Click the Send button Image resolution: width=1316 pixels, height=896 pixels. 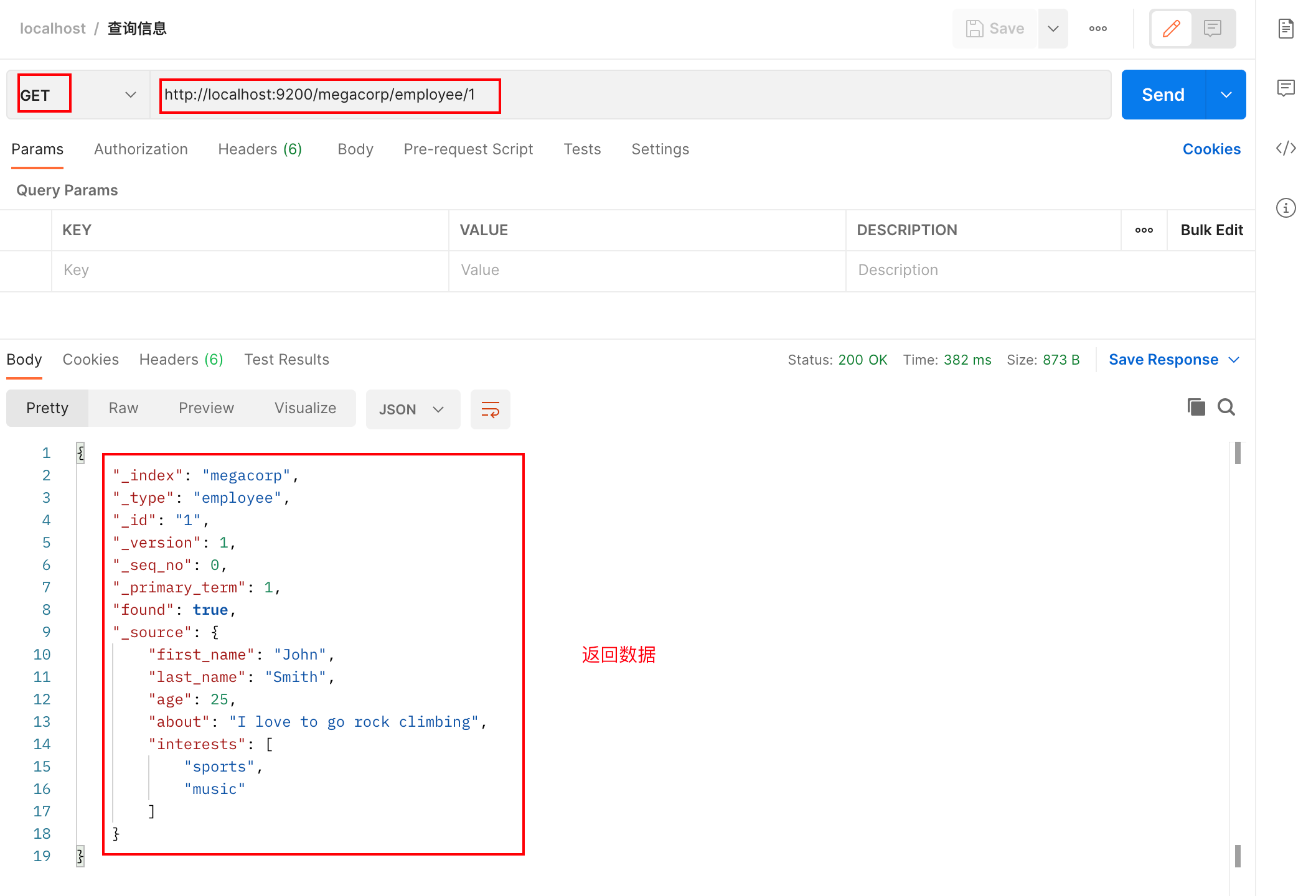pyautogui.click(x=1162, y=95)
